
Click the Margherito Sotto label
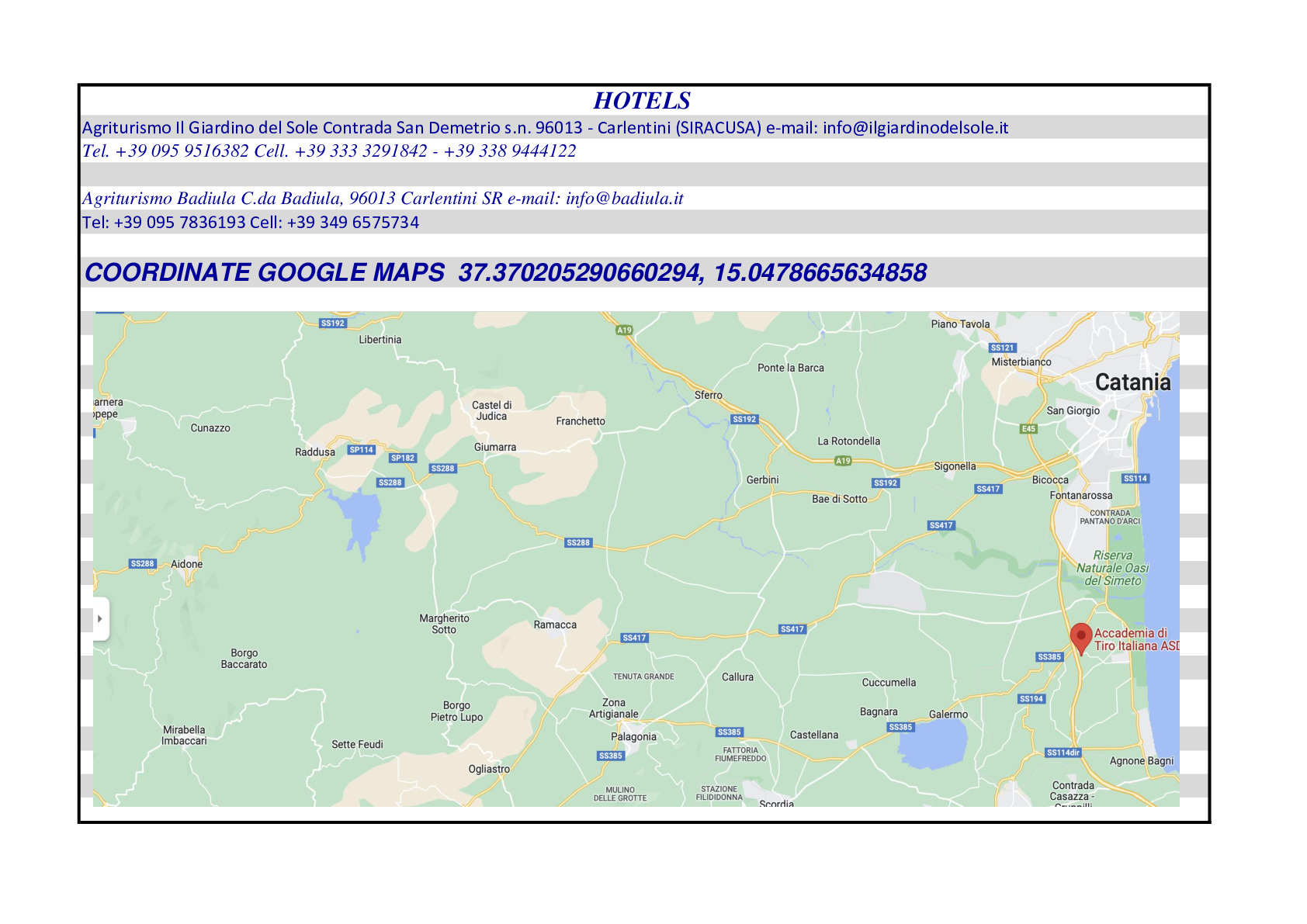444,624
